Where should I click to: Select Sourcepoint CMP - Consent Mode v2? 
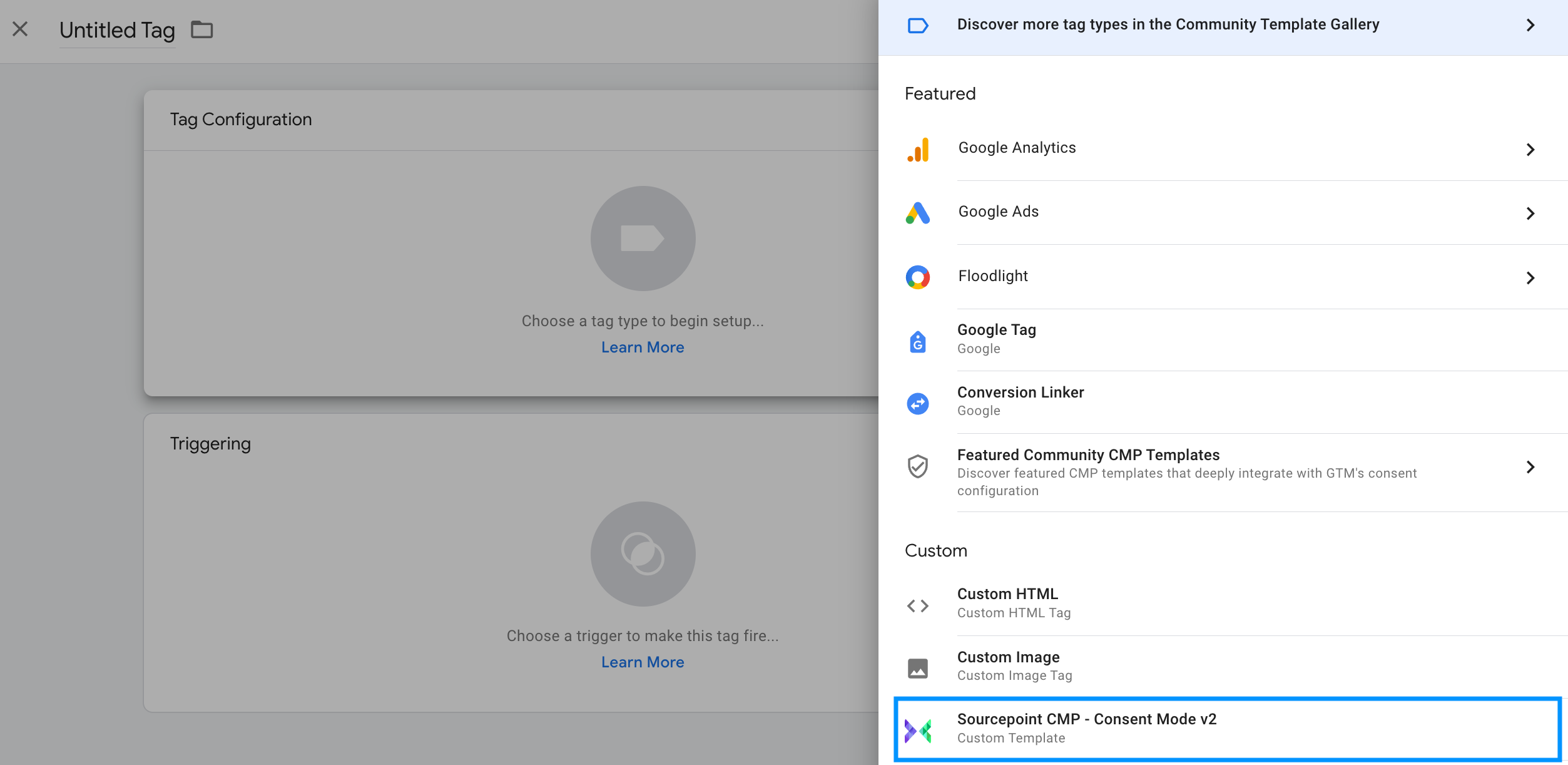coord(1228,729)
